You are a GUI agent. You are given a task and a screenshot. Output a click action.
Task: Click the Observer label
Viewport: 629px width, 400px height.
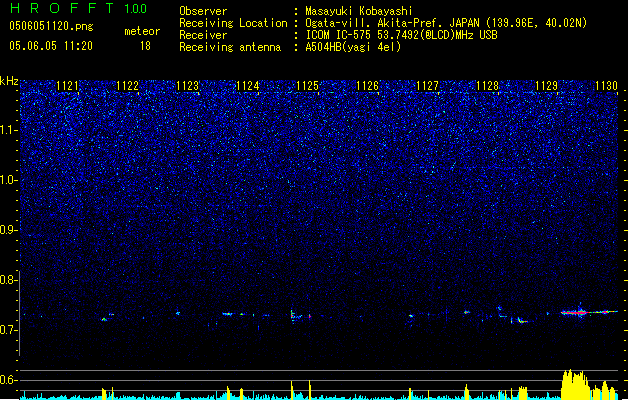pyautogui.click(x=203, y=11)
